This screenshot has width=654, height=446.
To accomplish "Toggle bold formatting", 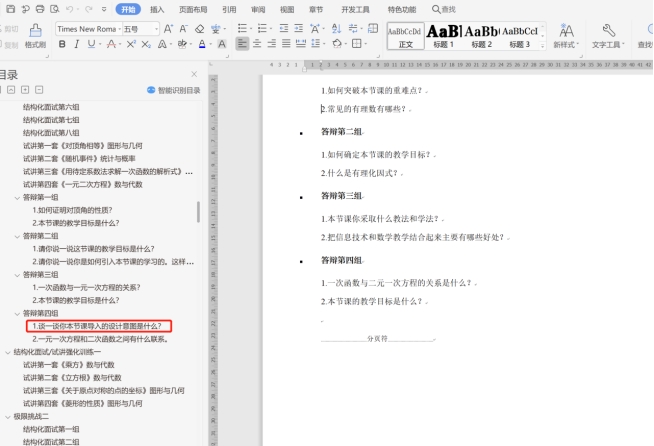I will click(x=60, y=45).
